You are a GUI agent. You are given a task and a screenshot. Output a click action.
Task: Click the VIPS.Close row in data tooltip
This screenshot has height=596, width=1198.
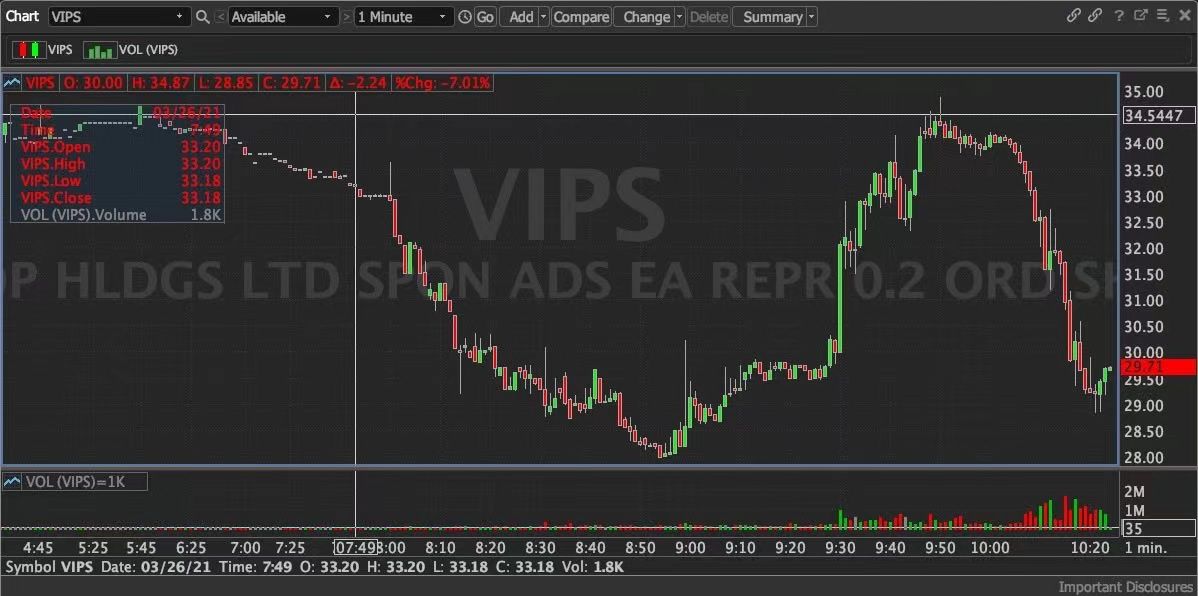coord(121,199)
